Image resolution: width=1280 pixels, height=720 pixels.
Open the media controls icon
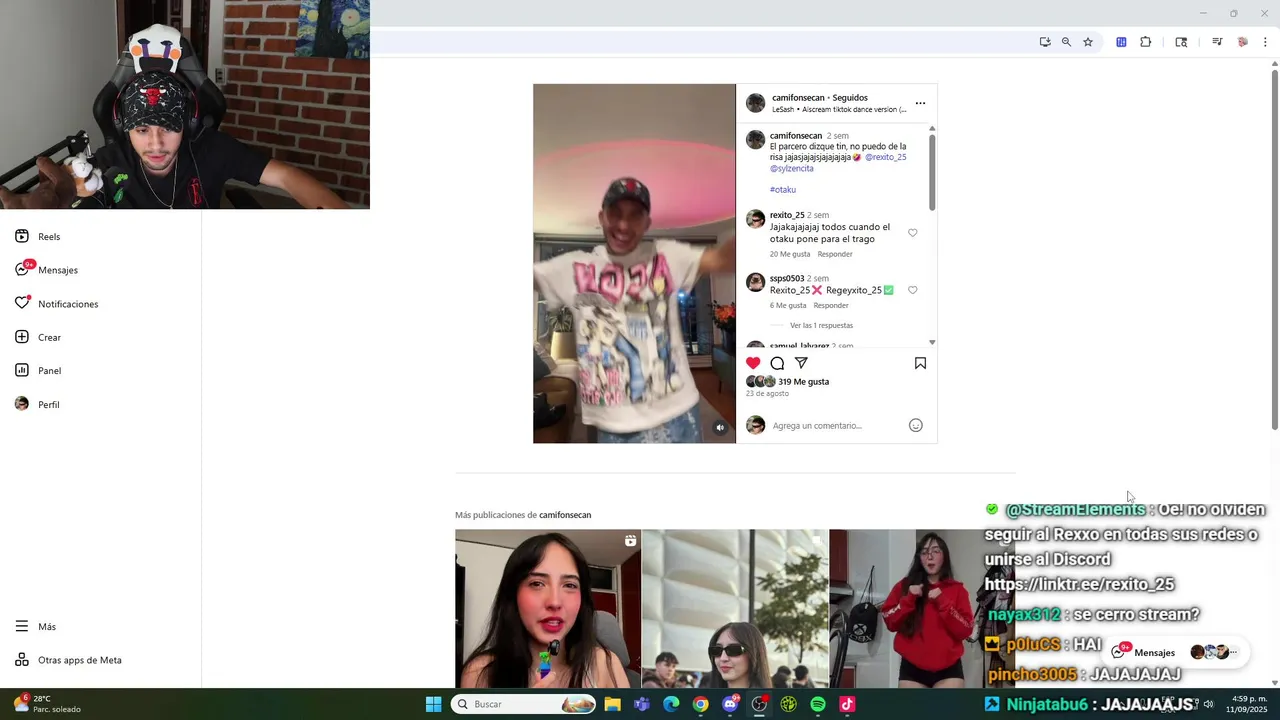tap(1217, 42)
